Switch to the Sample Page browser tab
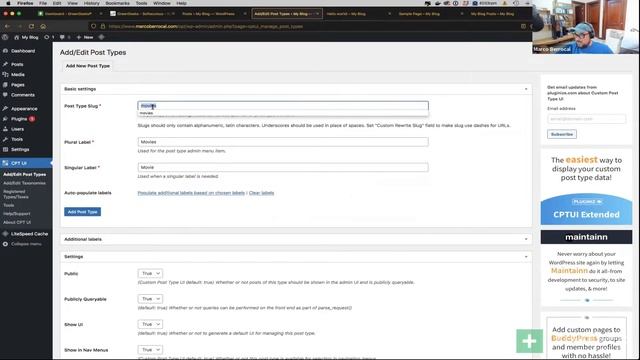The height and width of the screenshot is (360, 640). (419, 14)
